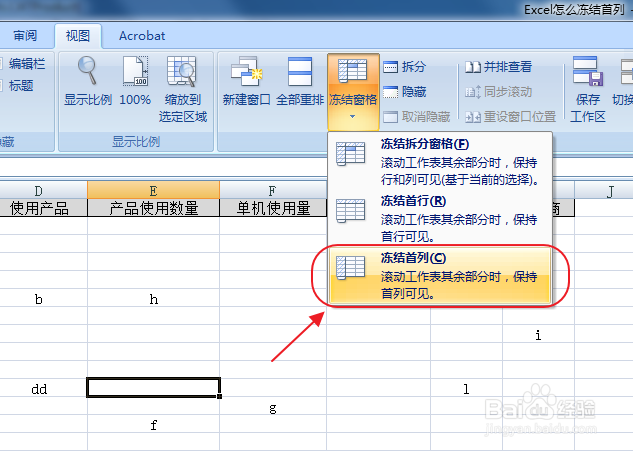This screenshot has width=633, height=451.
Task: Click the cell containing f
Action: click(x=153, y=424)
